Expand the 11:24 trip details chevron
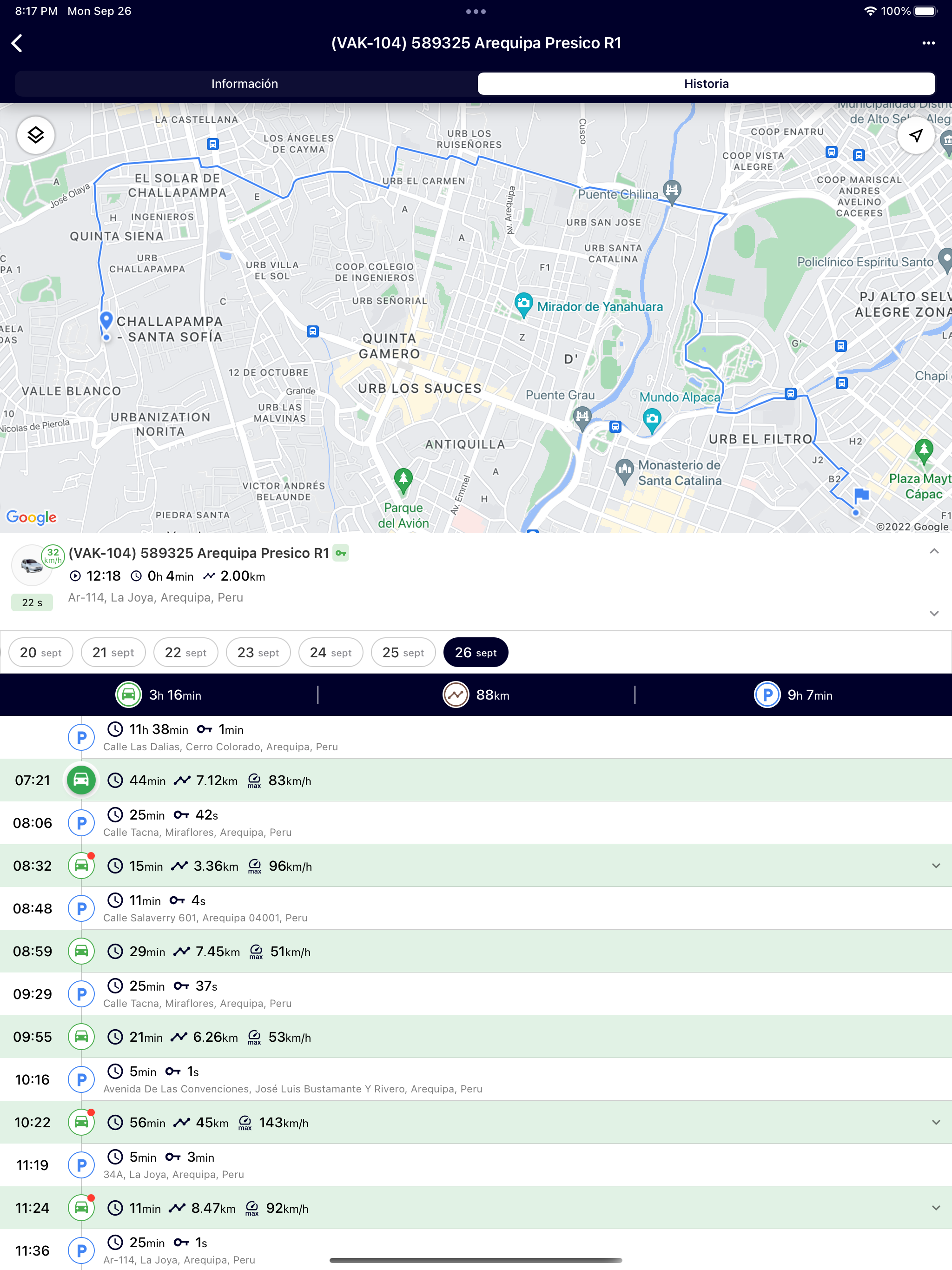 tap(936, 1208)
